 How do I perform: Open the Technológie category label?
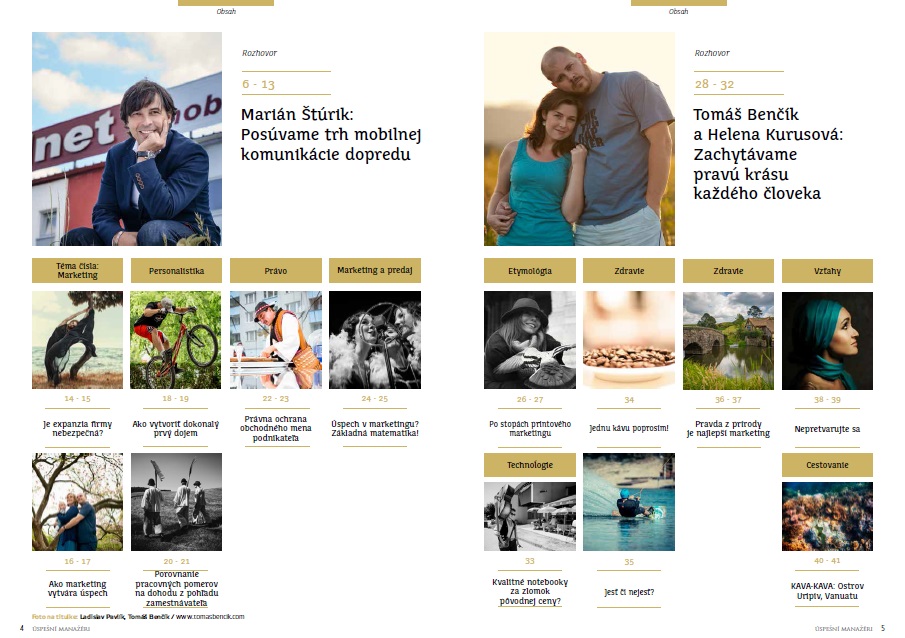[530, 465]
